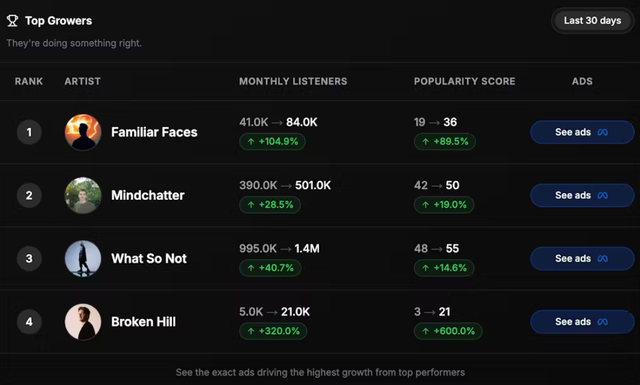Click Meta icon in Broken Hill ads button
Viewport: 640px width, 385px height.
click(x=602, y=322)
